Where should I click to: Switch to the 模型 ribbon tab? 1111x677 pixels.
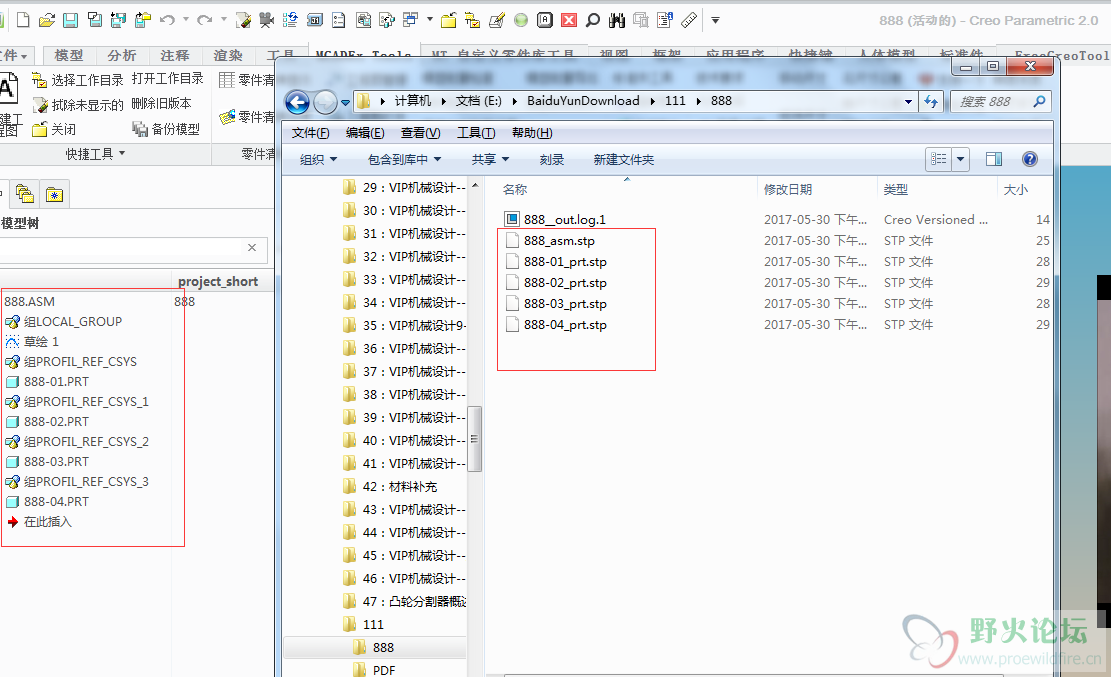pos(69,55)
